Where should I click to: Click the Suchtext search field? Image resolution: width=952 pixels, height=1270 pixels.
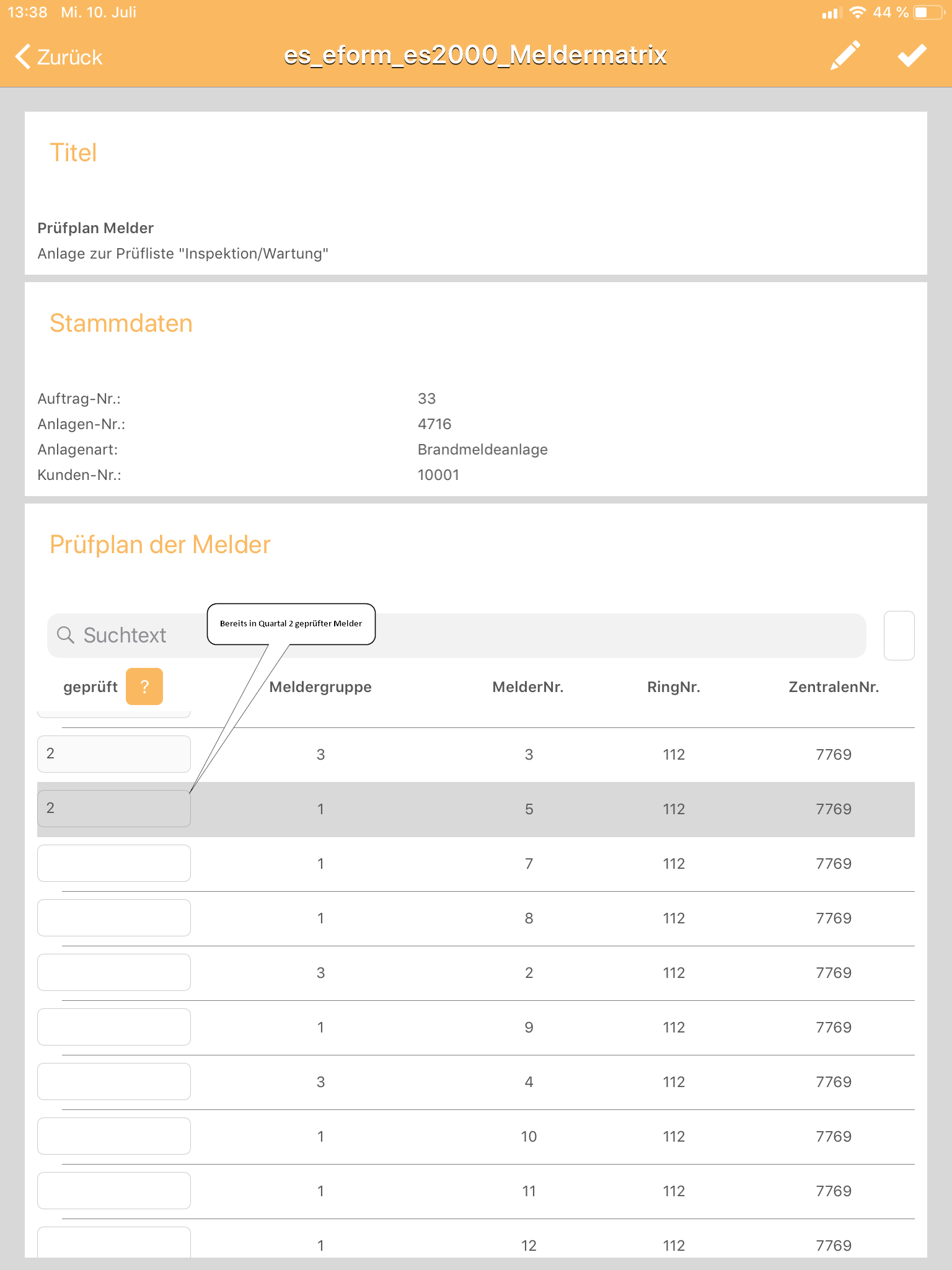457,635
